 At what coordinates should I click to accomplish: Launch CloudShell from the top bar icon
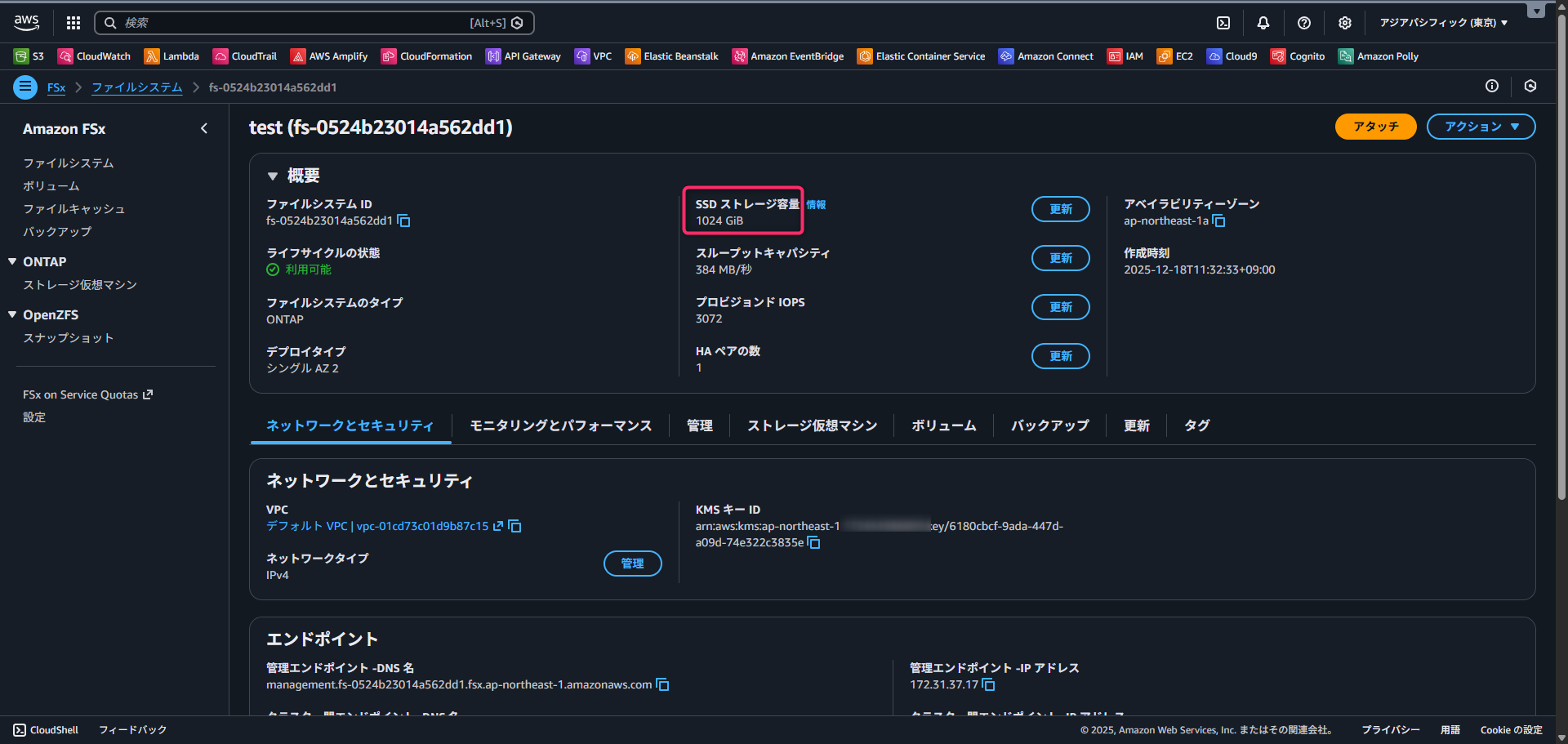pos(1223,23)
